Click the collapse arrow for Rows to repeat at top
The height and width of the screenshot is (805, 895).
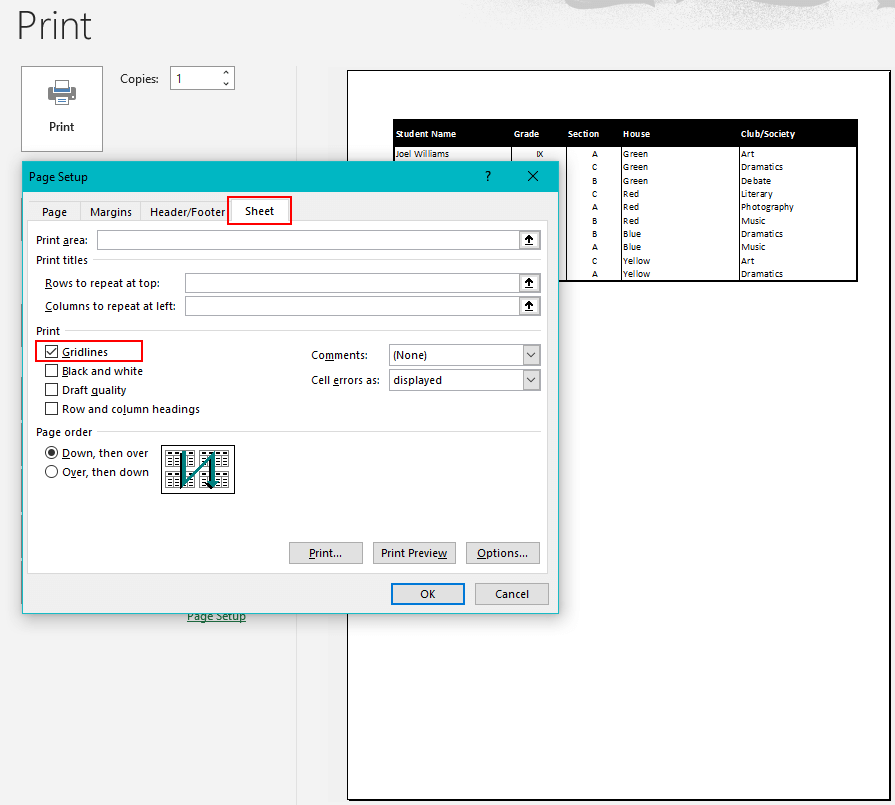click(x=529, y=283)
